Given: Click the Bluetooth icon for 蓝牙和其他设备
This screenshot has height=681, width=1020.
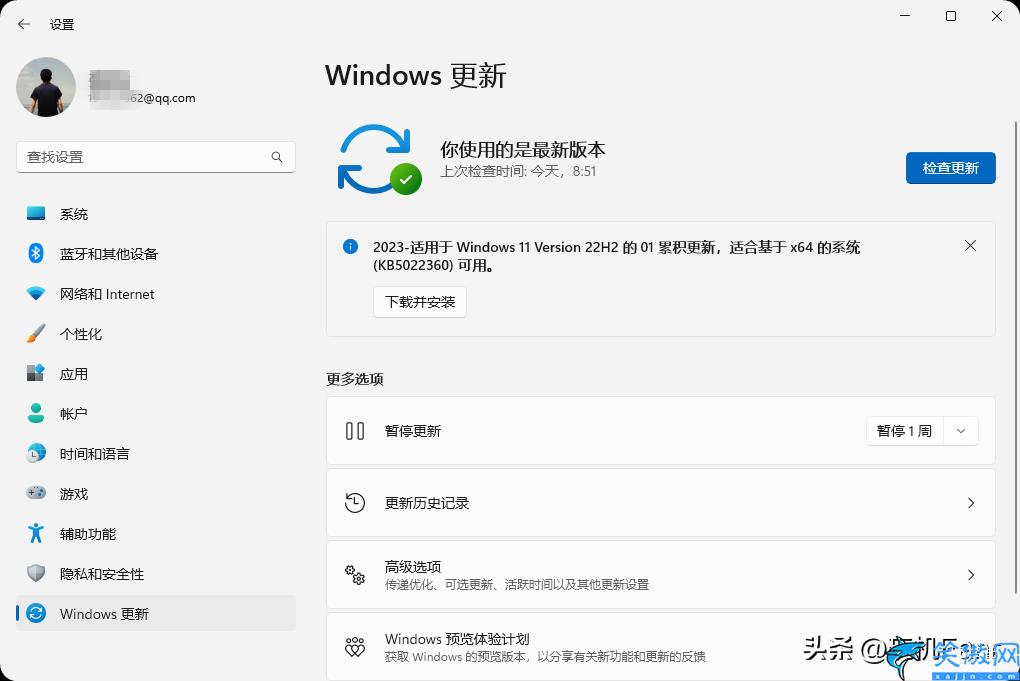Looking at the screenshot, I should (36, 254).
